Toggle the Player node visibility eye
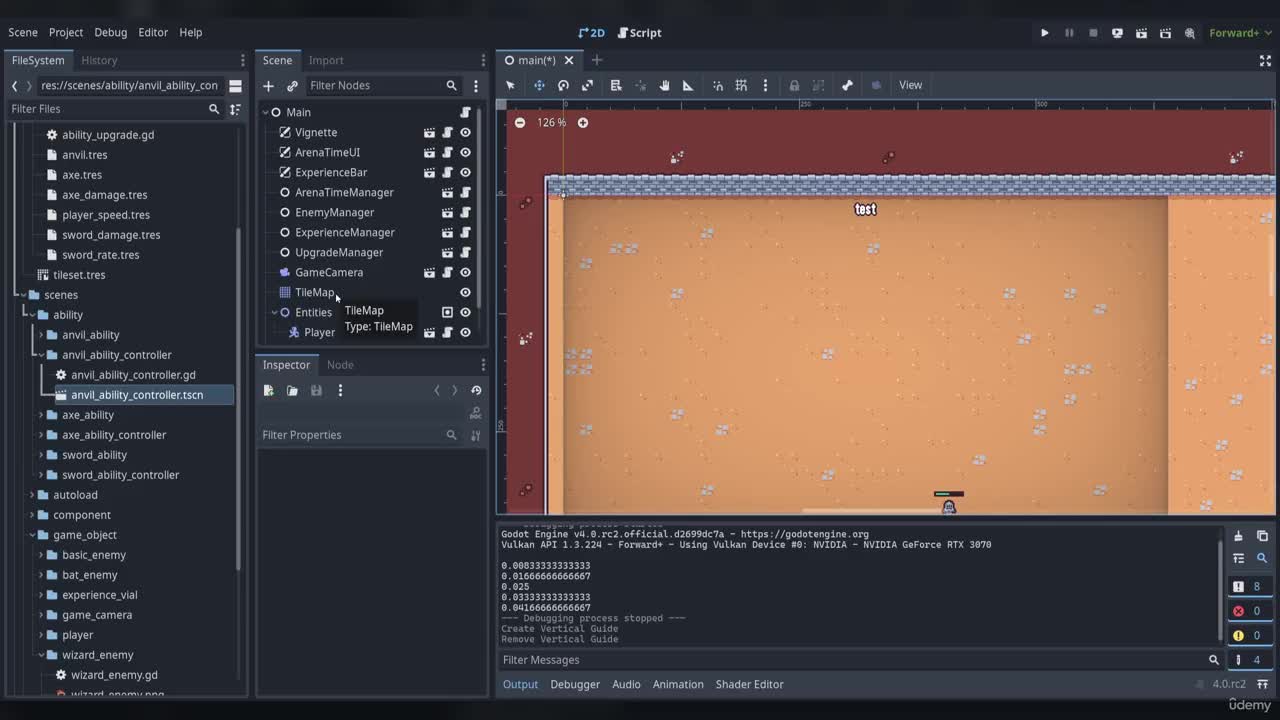 click(465, 332)
